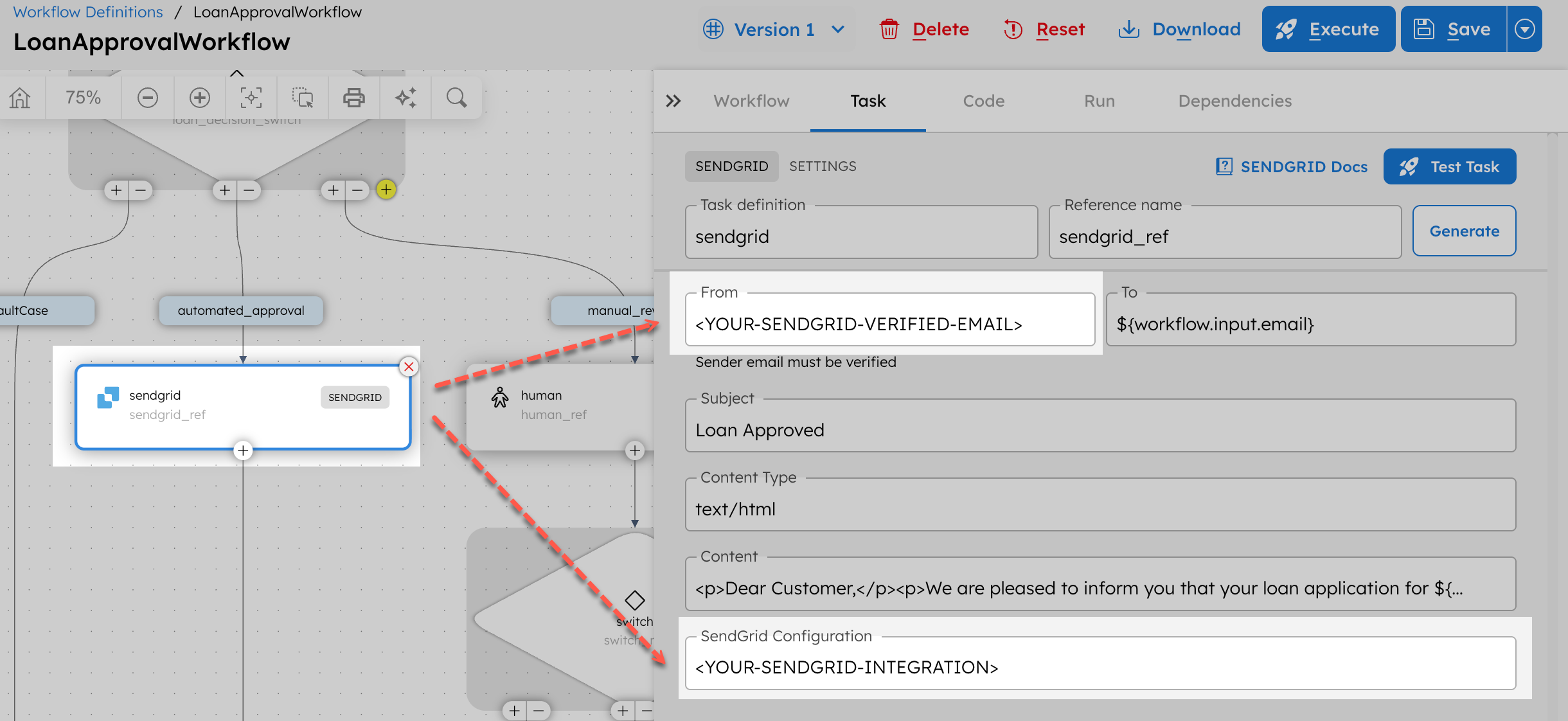Viewport: 1568px width, 721px height.
Task: Open the SENDGRID Docs link
Action: (x=1292, y=166)
